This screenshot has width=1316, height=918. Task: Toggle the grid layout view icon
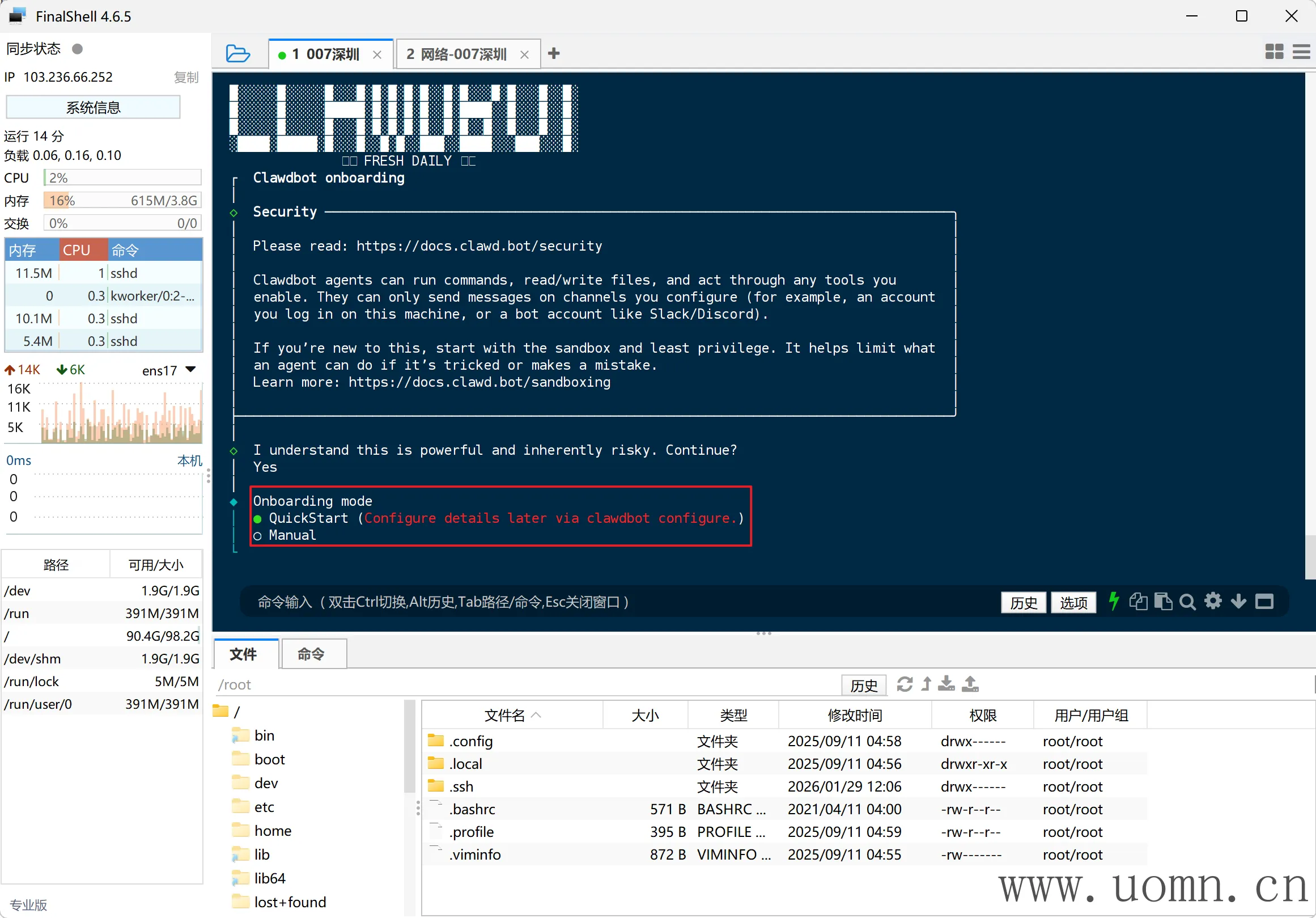tap(1273, 52)
